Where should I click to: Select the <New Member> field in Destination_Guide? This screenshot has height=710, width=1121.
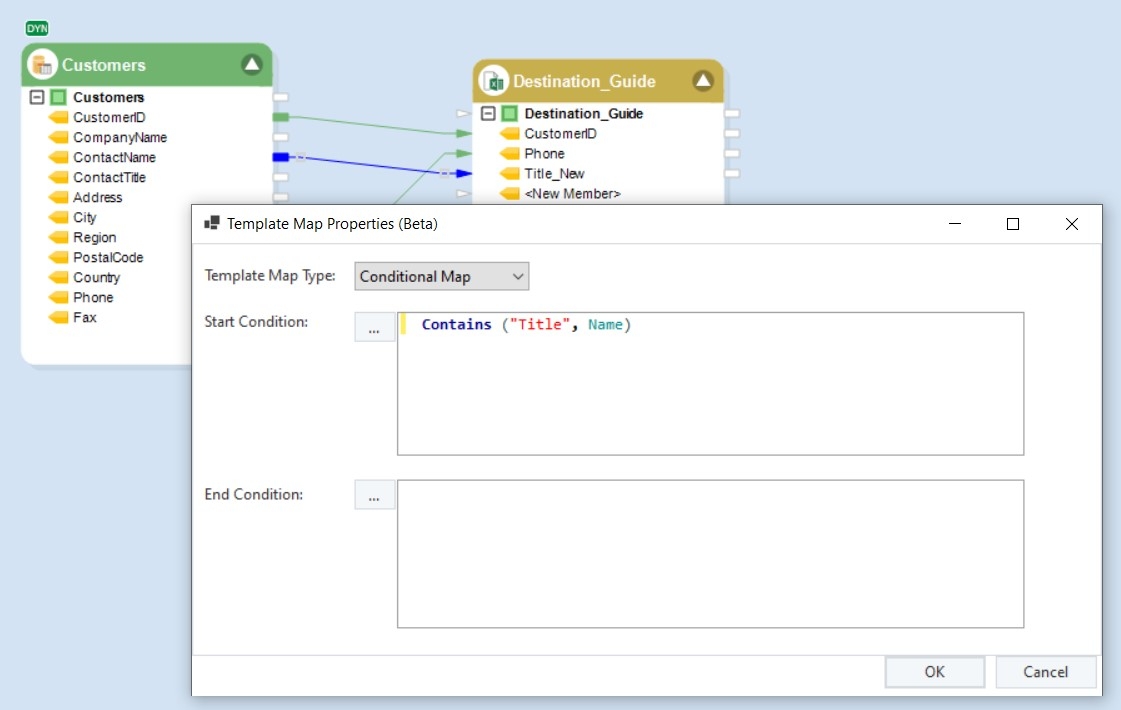point(572,193)
